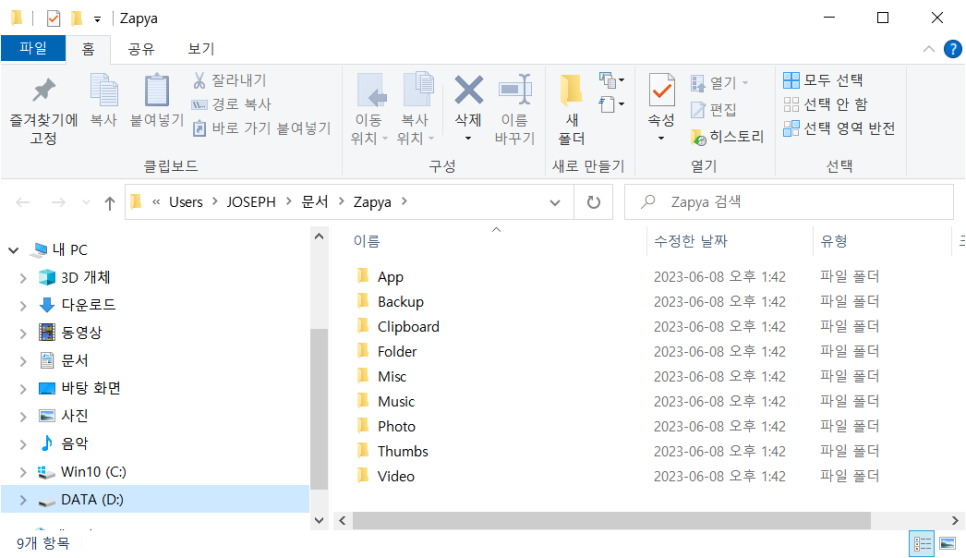Click History (히스토리) icon
Image resolution: width=966 pixels, height=558 pixels.
[699, 137]
